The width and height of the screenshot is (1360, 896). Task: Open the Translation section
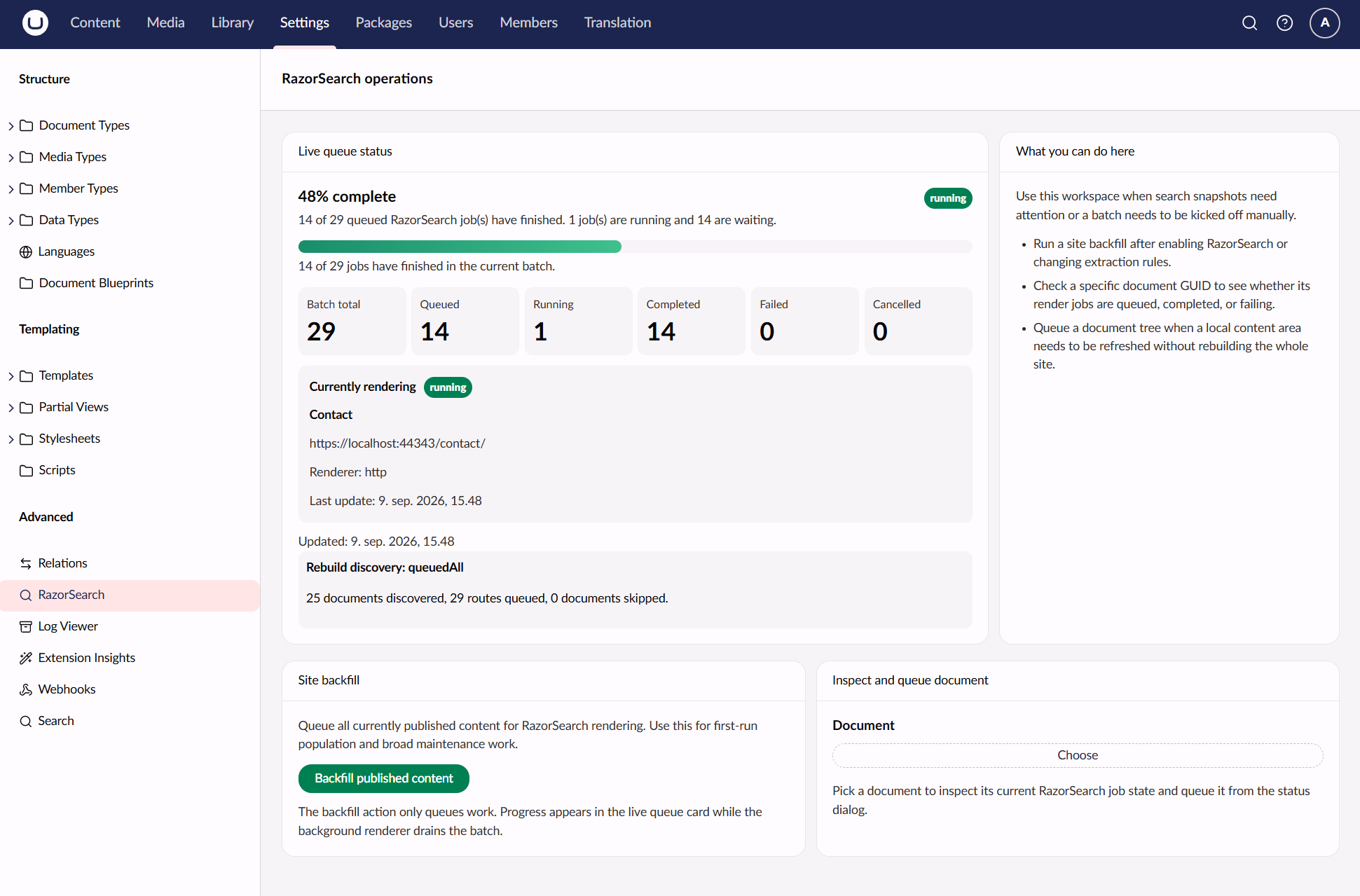pos(617,23)
